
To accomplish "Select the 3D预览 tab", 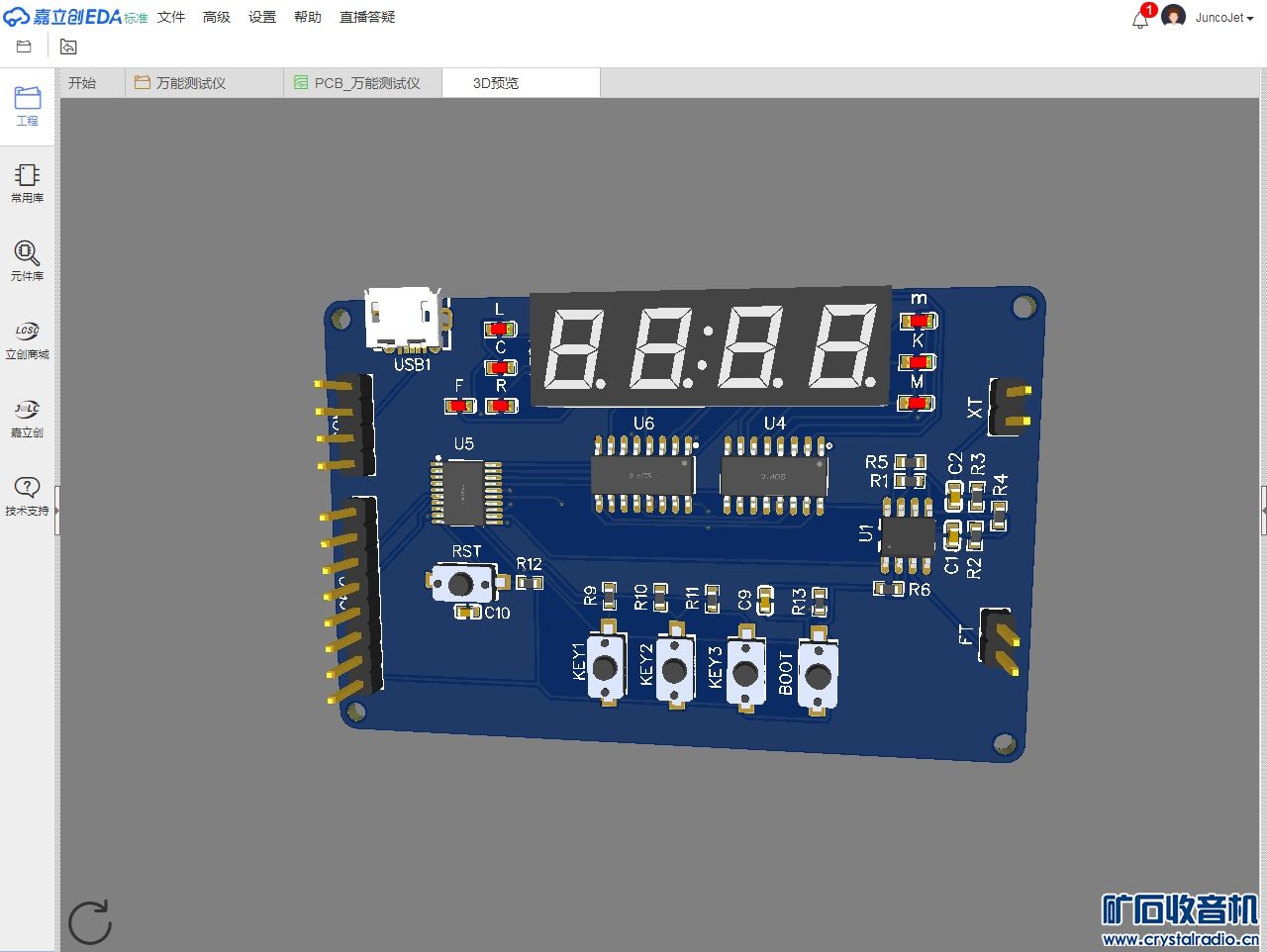I will pos(522,83).
